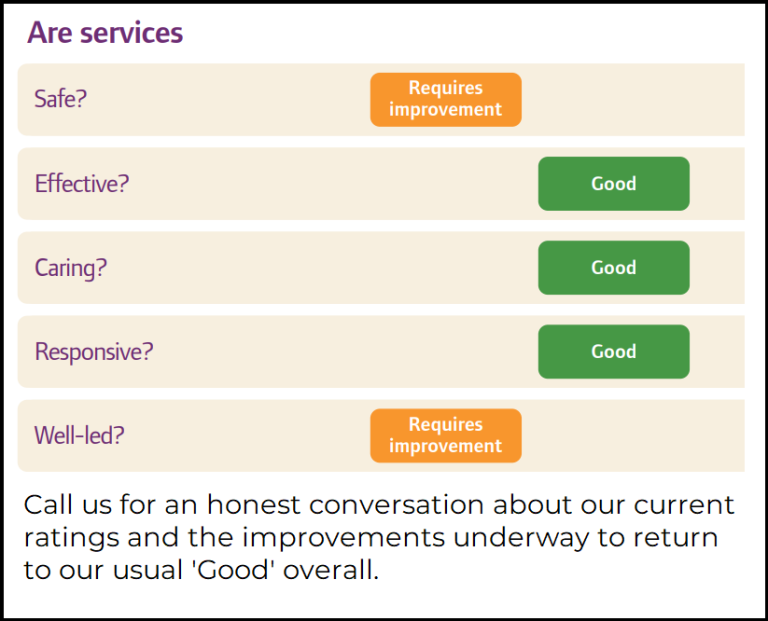768x621 pixels.
Task: Open the 'Effective?' category label
Action: coord(82,183)
